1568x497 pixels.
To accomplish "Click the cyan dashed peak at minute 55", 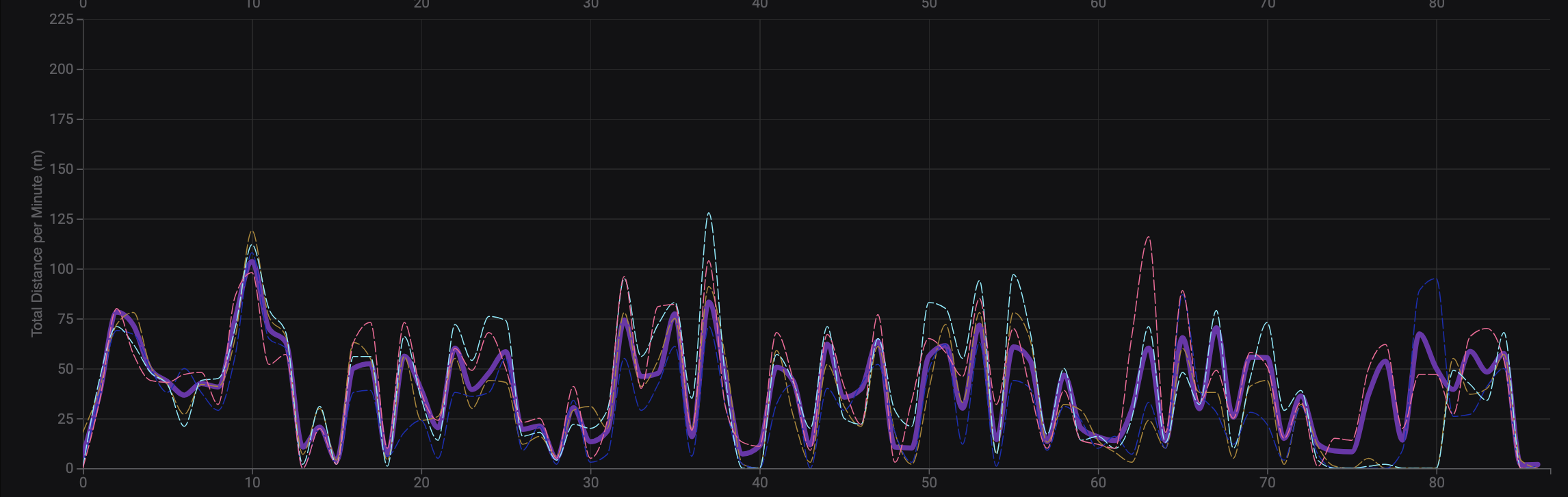I will [1013, 275].
